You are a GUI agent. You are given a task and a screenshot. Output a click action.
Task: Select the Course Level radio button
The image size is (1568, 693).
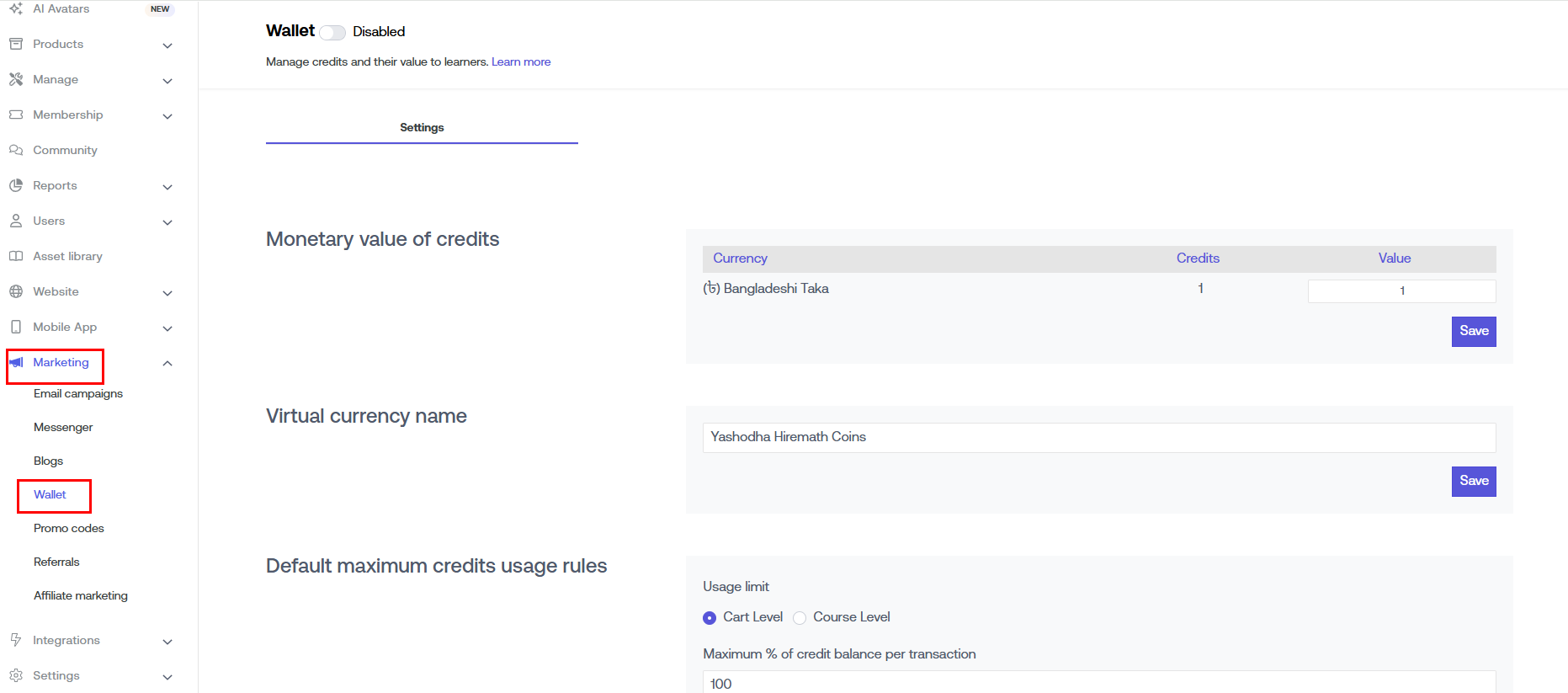click(800, 617)
